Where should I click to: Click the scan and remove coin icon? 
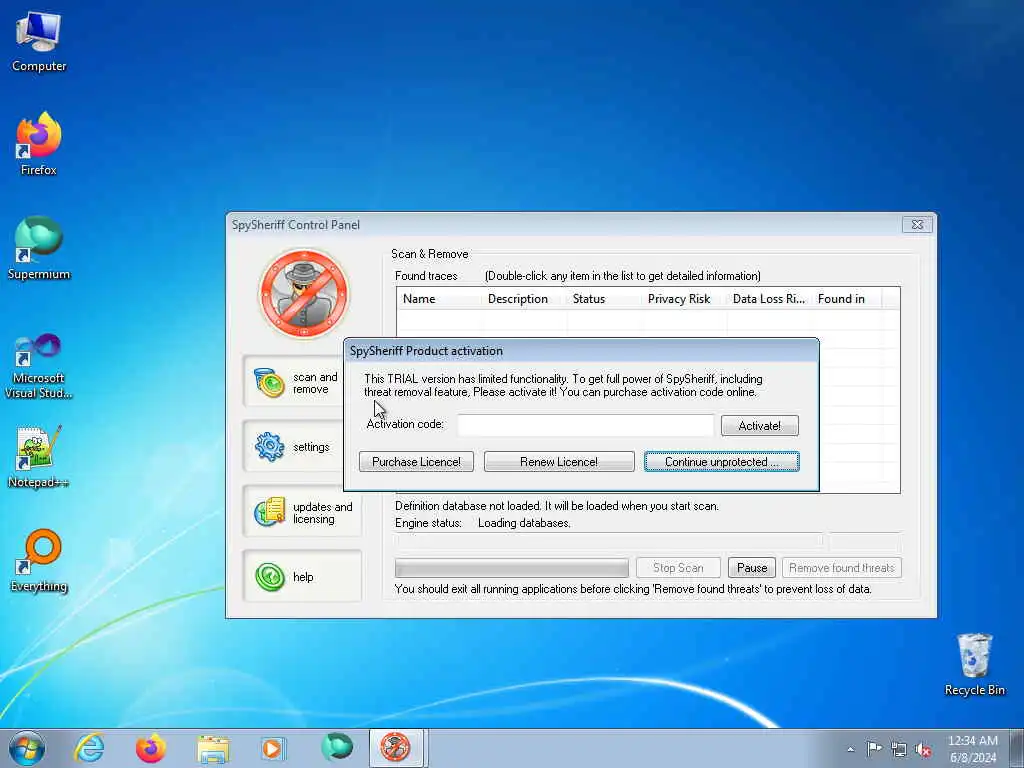269,383
